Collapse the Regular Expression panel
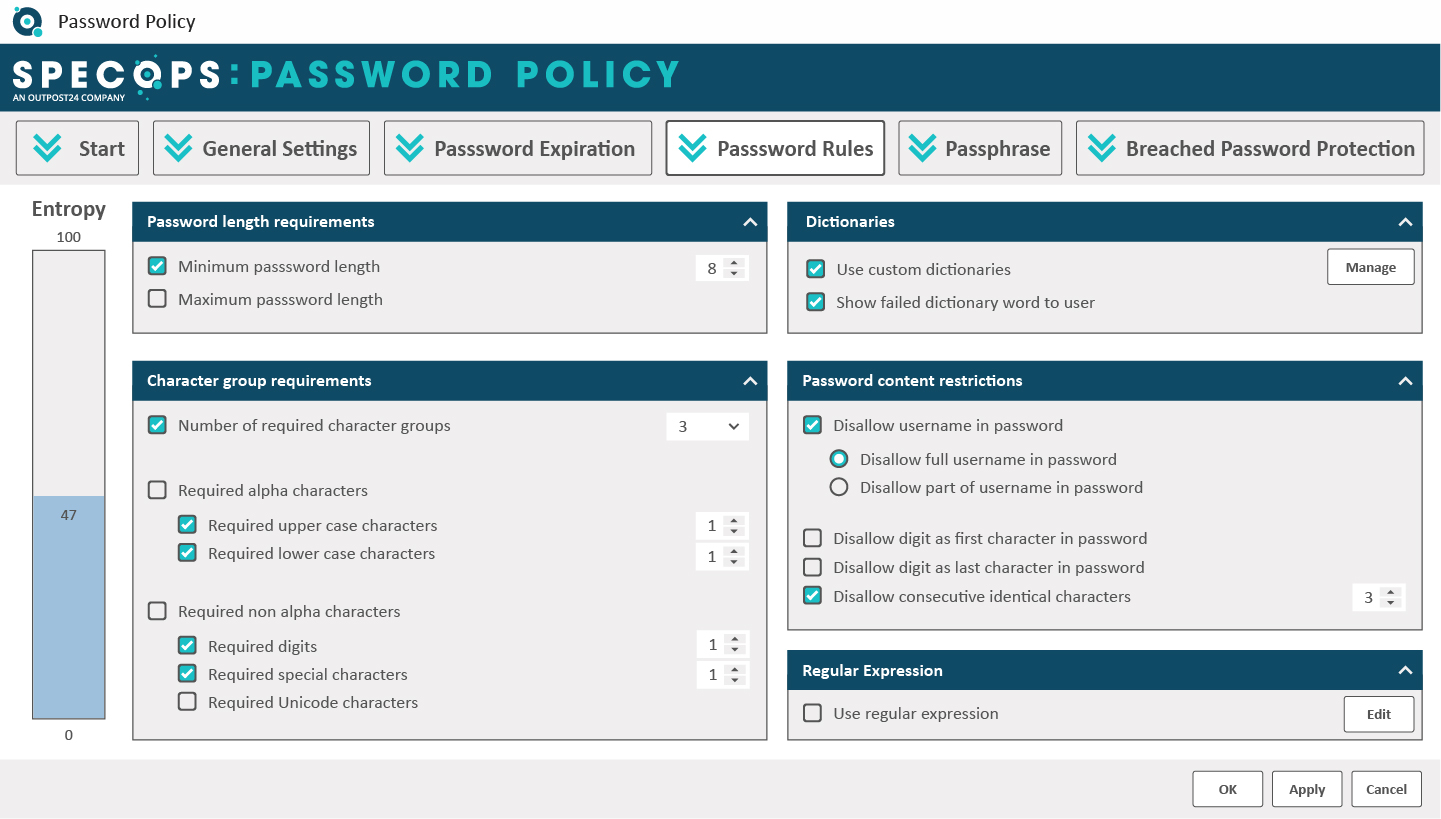 click(1404, 670)
